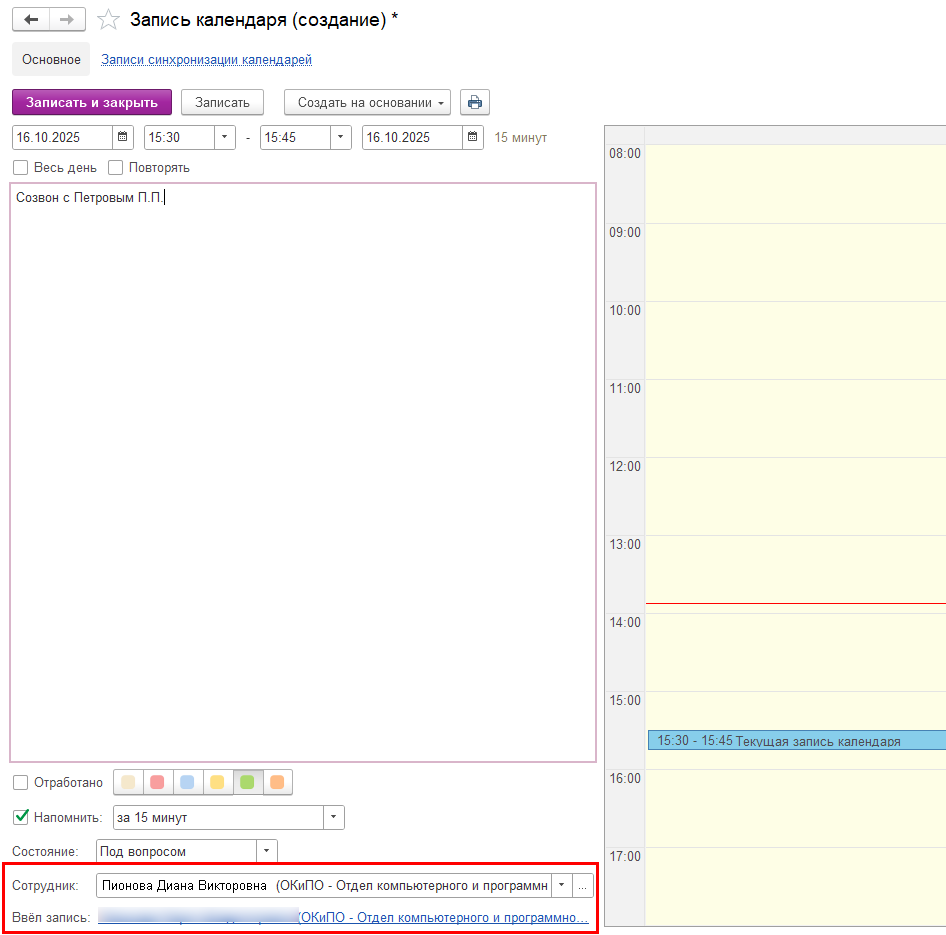
Task: Enable the Весь день checkbox
Action: click(x=21, y=168)
